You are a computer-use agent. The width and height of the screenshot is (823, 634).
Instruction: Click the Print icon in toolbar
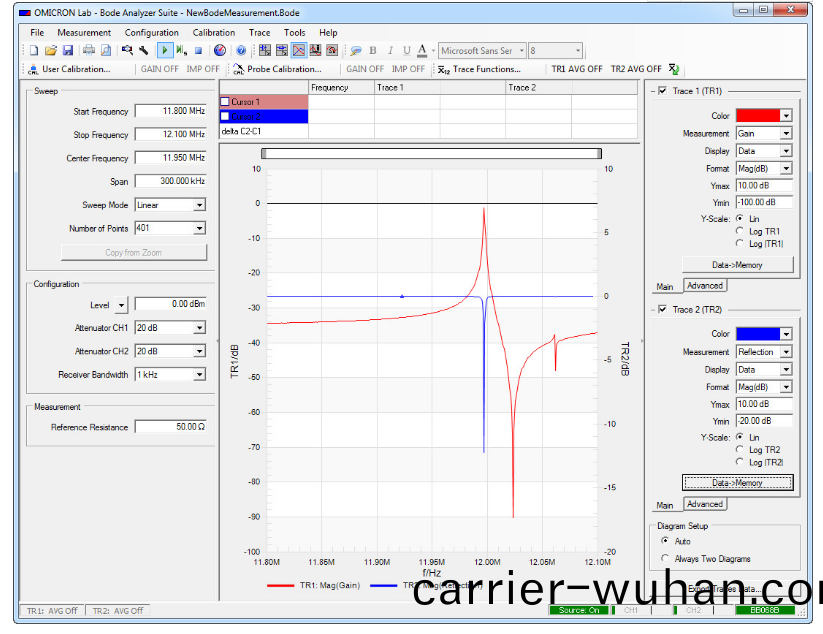[x=88, y=50]
